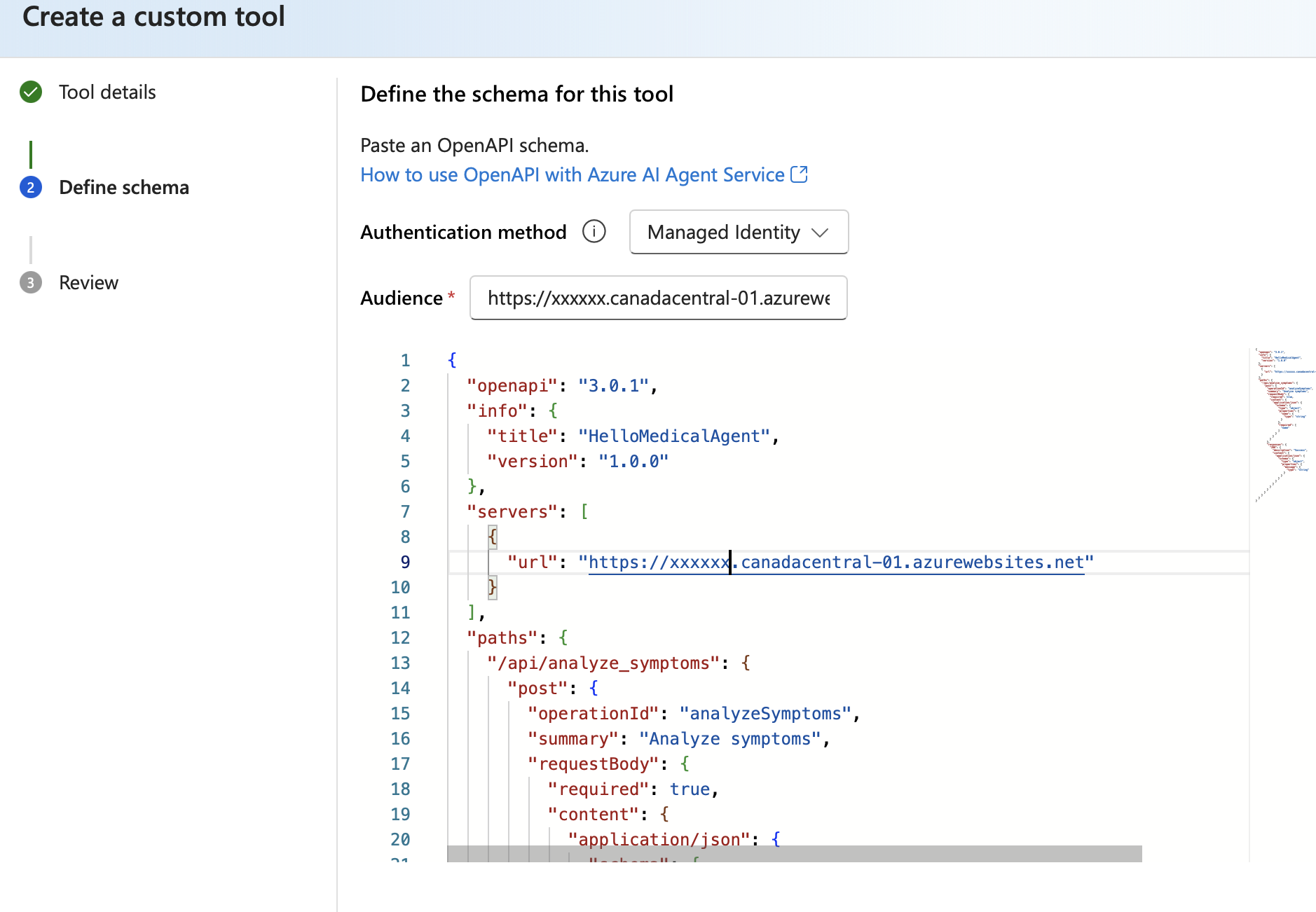This screenshot has width=1316, height=912.
Task: Click the Audience field label
Action: (x=402, y=298)
